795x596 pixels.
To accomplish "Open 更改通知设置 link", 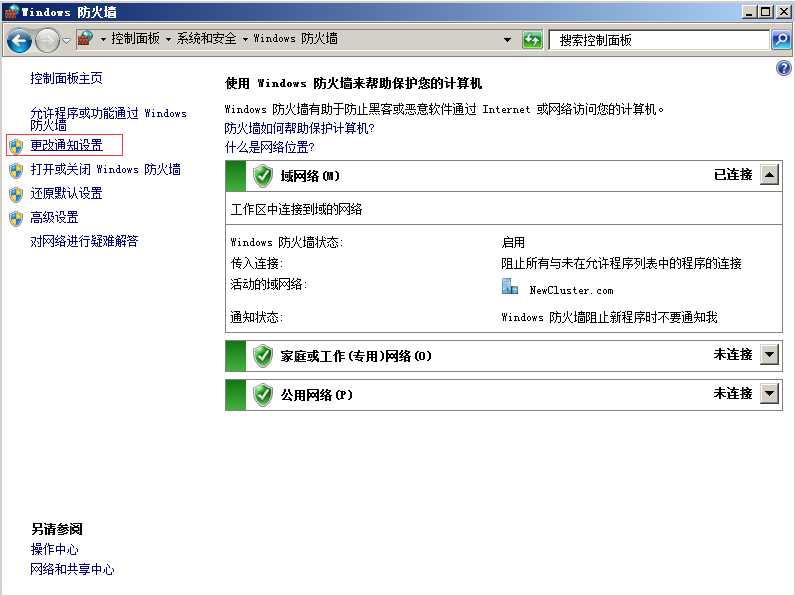I will pos(66,145).
